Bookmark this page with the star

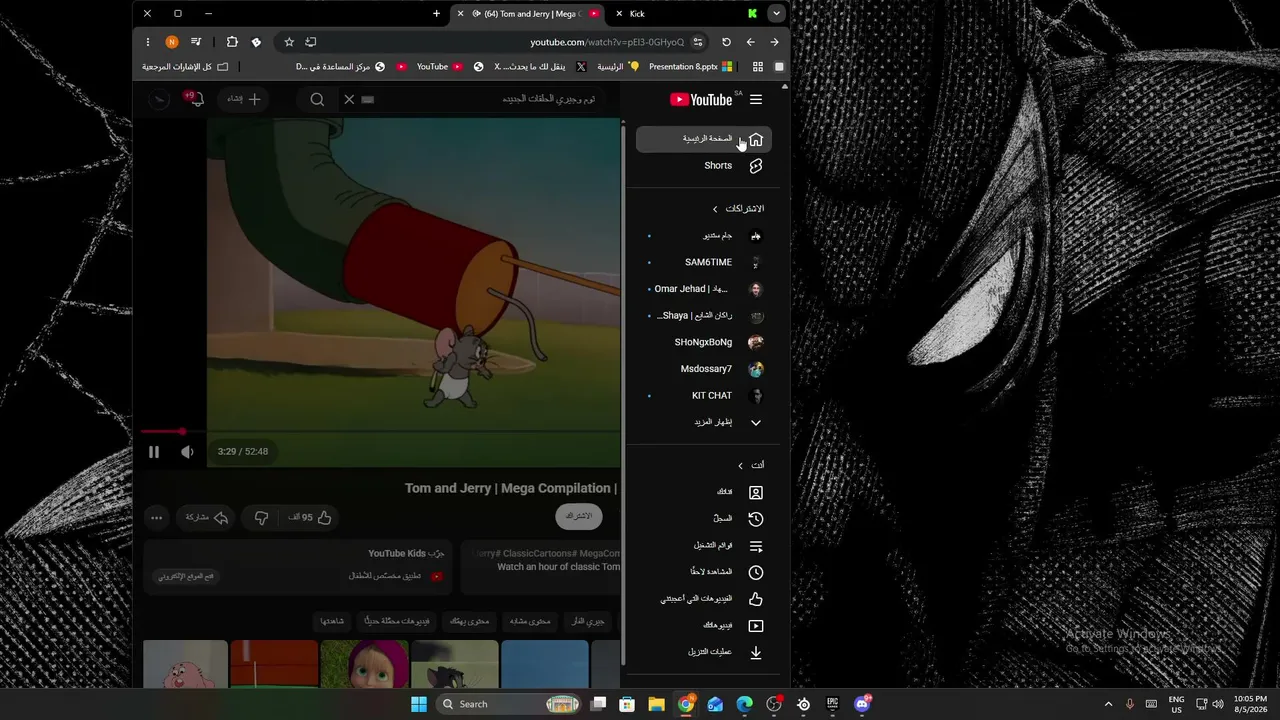click(289, 42)
